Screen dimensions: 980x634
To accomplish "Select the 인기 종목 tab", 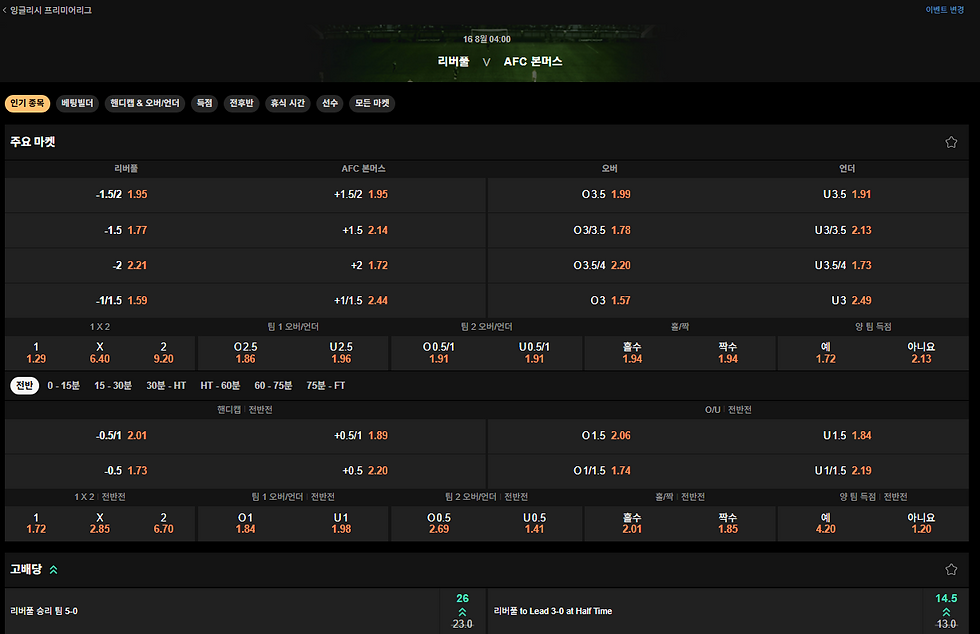I will [x=28, y=103].
